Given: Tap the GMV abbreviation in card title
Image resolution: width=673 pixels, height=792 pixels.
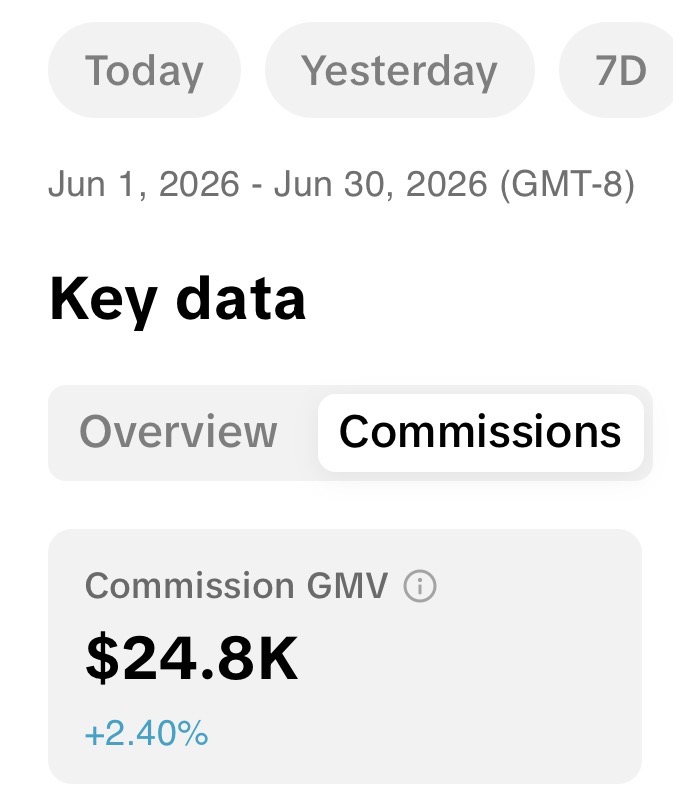Looking at the screenshot, I should [348, 586].
